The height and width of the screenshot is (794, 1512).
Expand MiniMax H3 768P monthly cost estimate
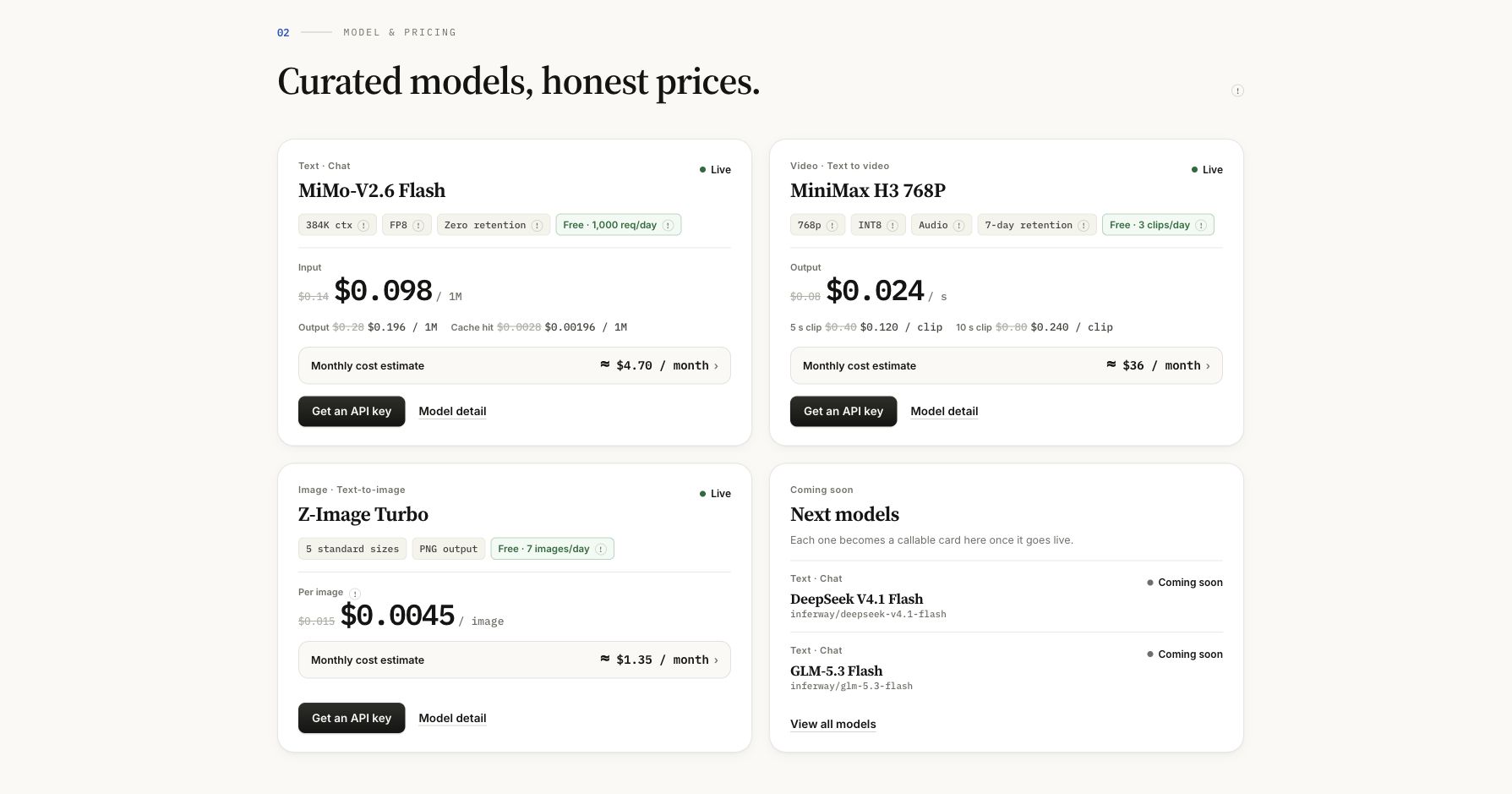[1006, 365]
